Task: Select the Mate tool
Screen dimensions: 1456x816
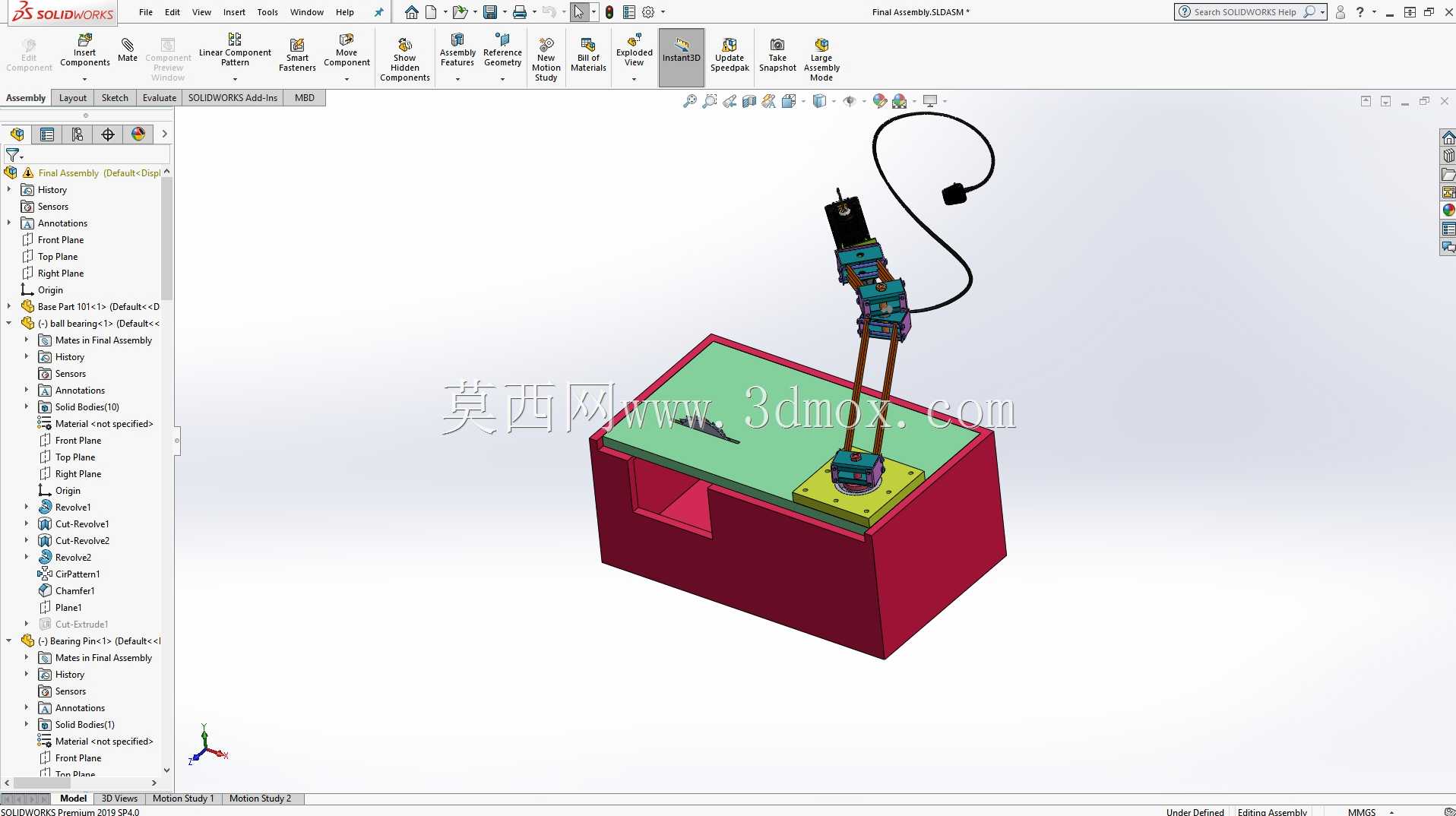Action: click(128, 50)
